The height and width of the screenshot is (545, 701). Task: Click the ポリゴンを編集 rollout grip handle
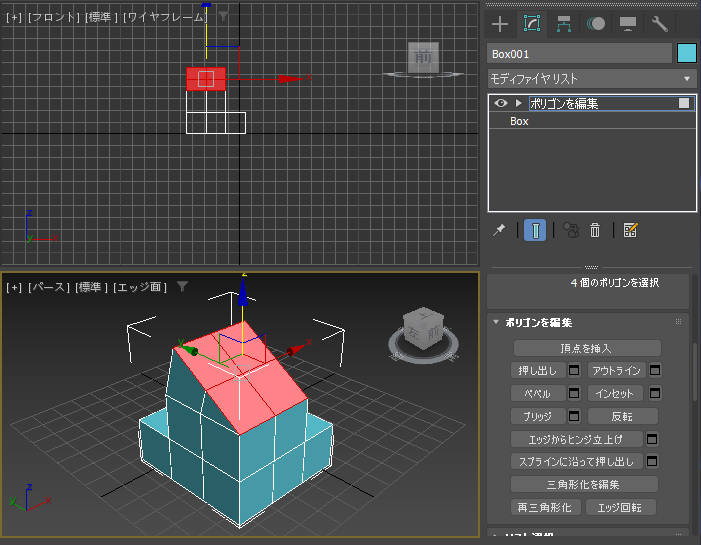coord(678,321)
